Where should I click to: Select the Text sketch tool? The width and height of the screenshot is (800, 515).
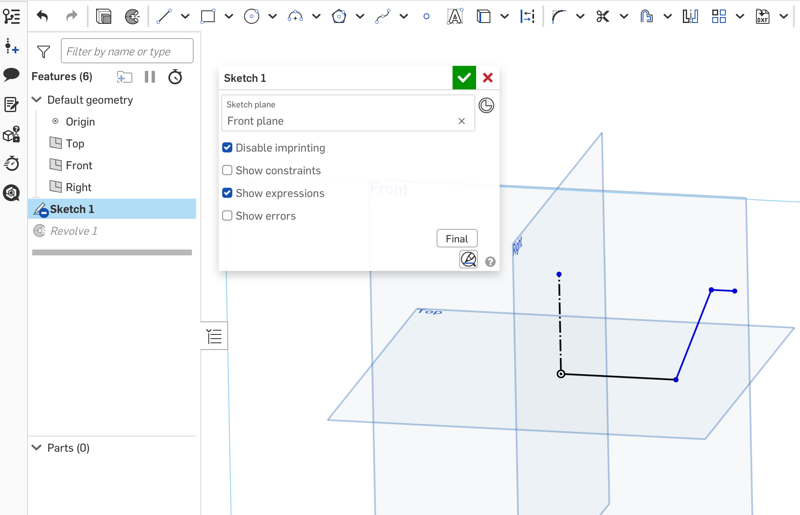(454, 16)
